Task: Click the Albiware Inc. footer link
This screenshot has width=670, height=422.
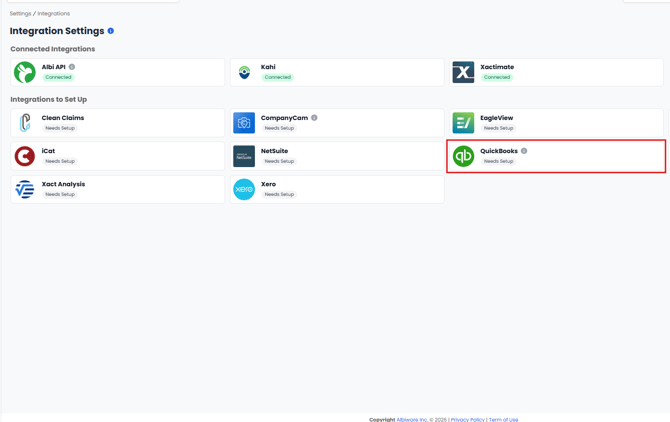Action: click(412, 419)
